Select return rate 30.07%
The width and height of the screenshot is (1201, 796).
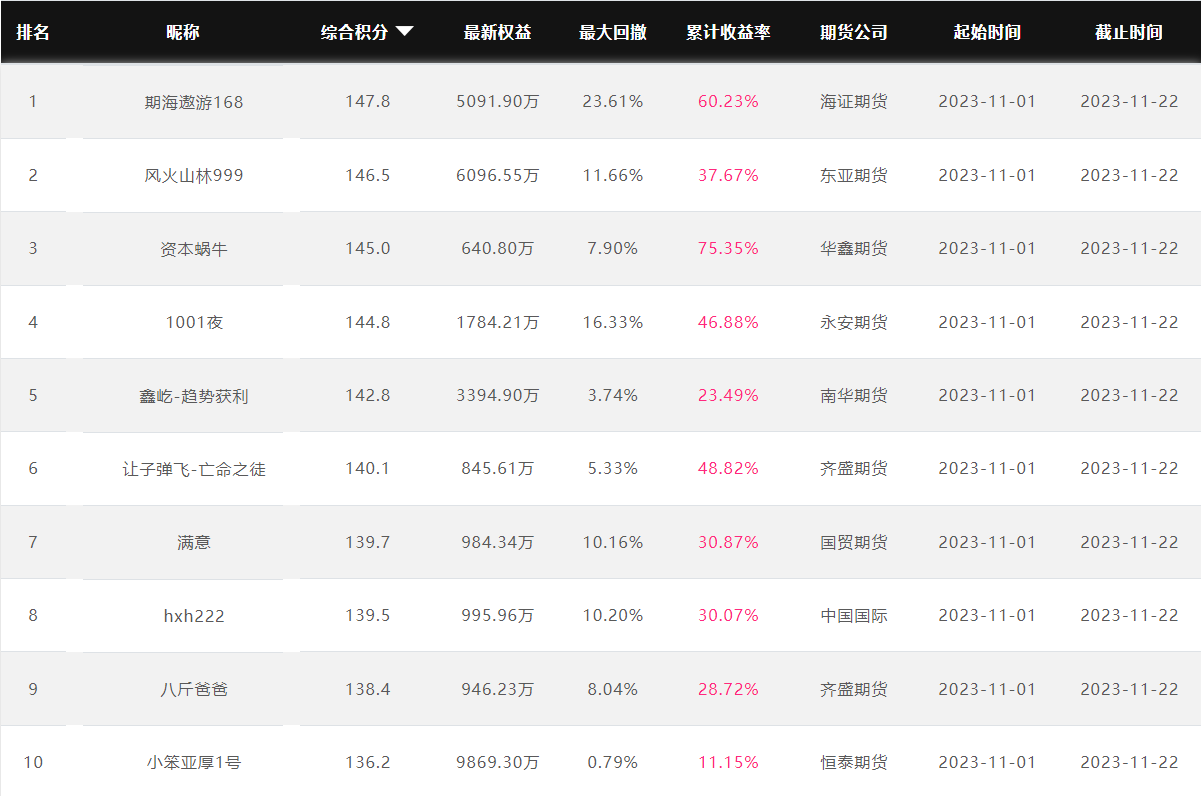pyautogui.click(x=728, y=615)
